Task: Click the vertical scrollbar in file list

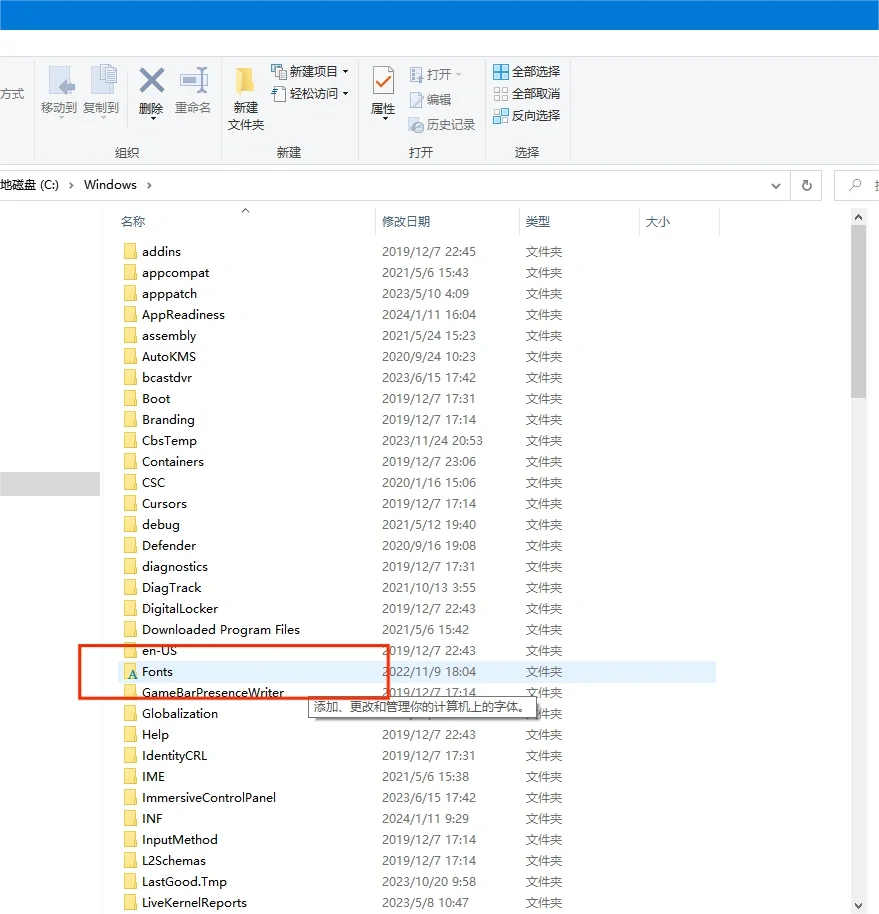Action: tap(858, 310)
